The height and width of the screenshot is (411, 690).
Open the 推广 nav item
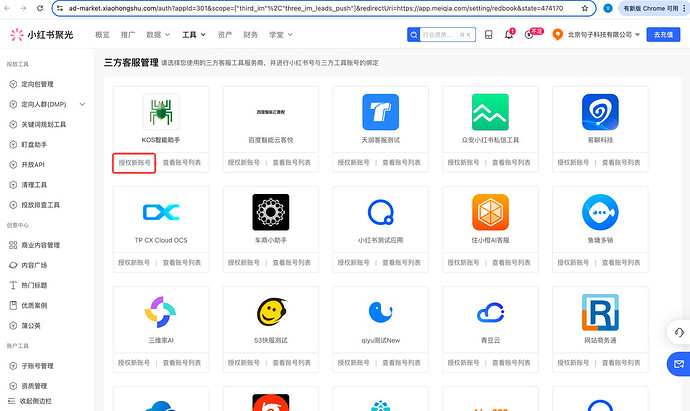(128, 34)
